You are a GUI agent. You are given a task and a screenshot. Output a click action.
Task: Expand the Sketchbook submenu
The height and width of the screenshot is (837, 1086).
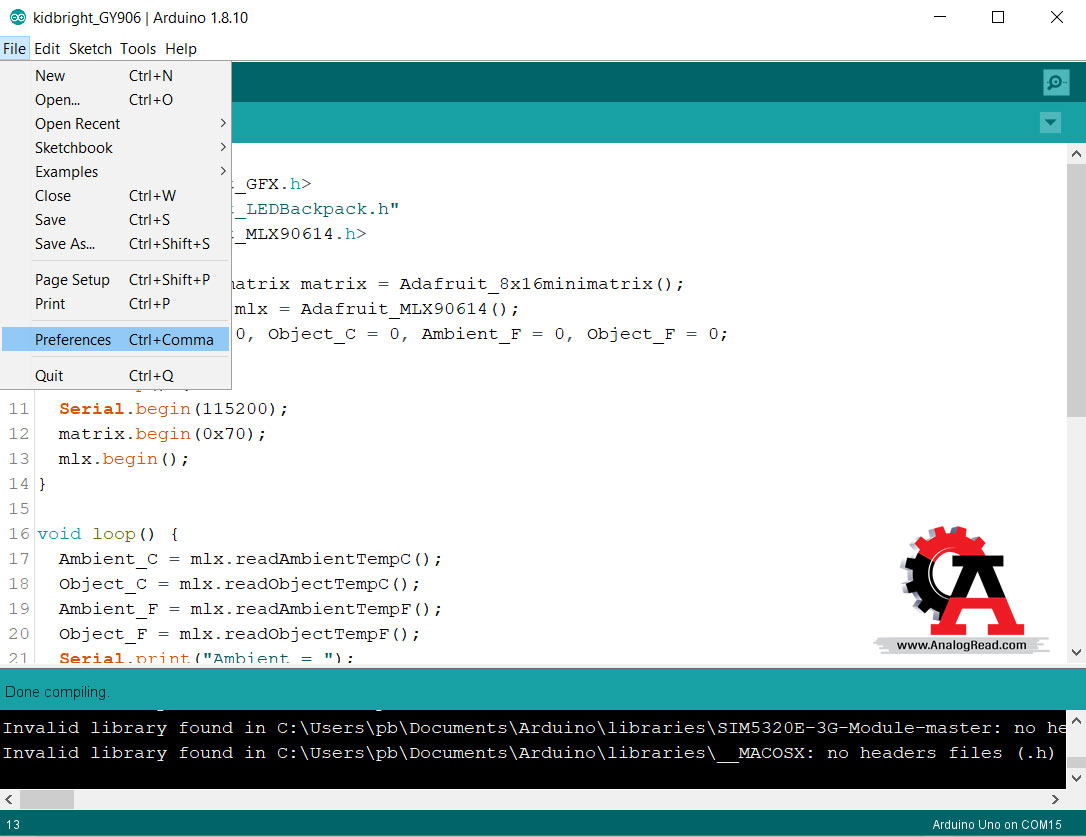coord(116,148)
